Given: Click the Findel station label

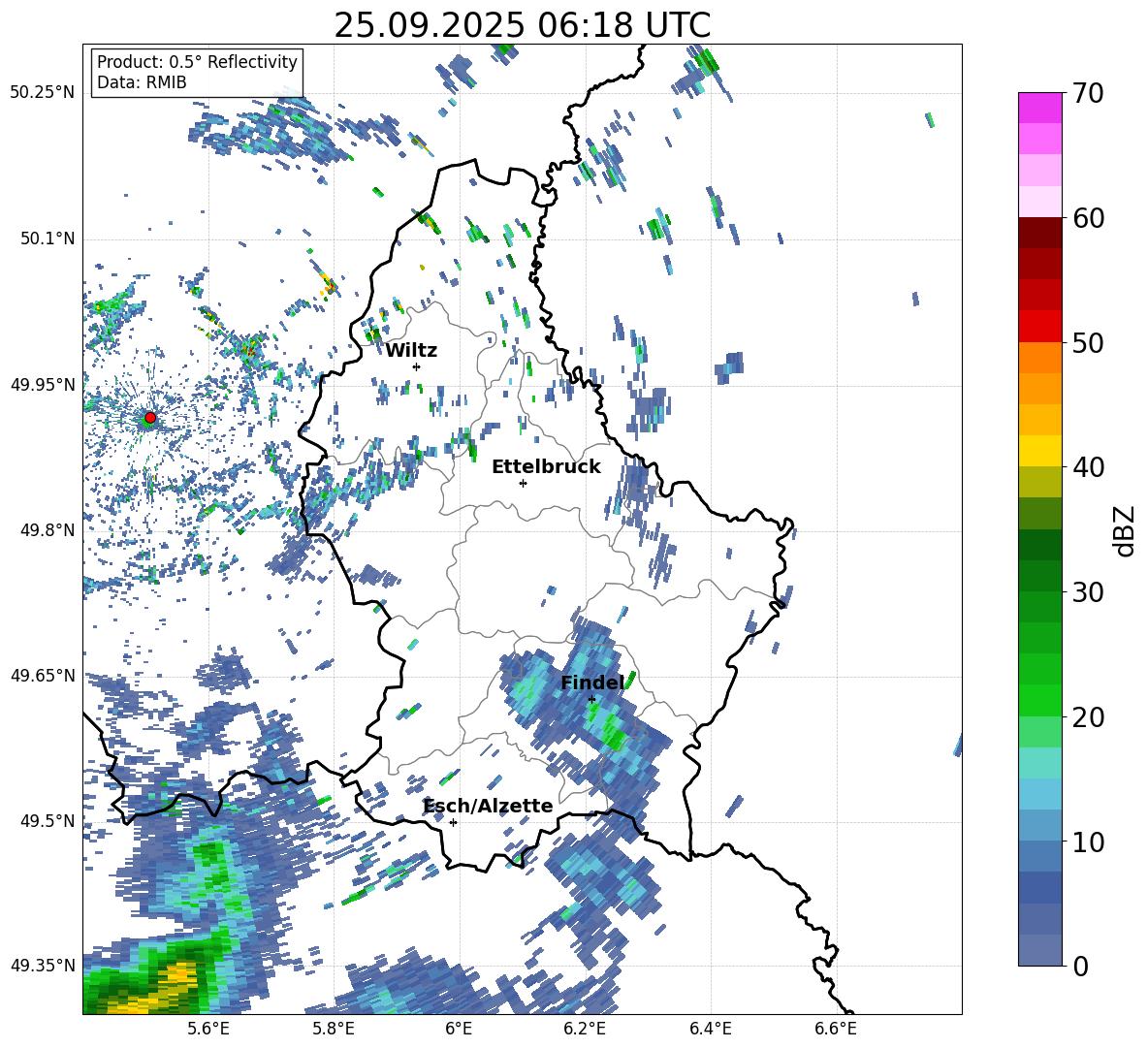Looking at the screenshot, I should click(592, 683).
